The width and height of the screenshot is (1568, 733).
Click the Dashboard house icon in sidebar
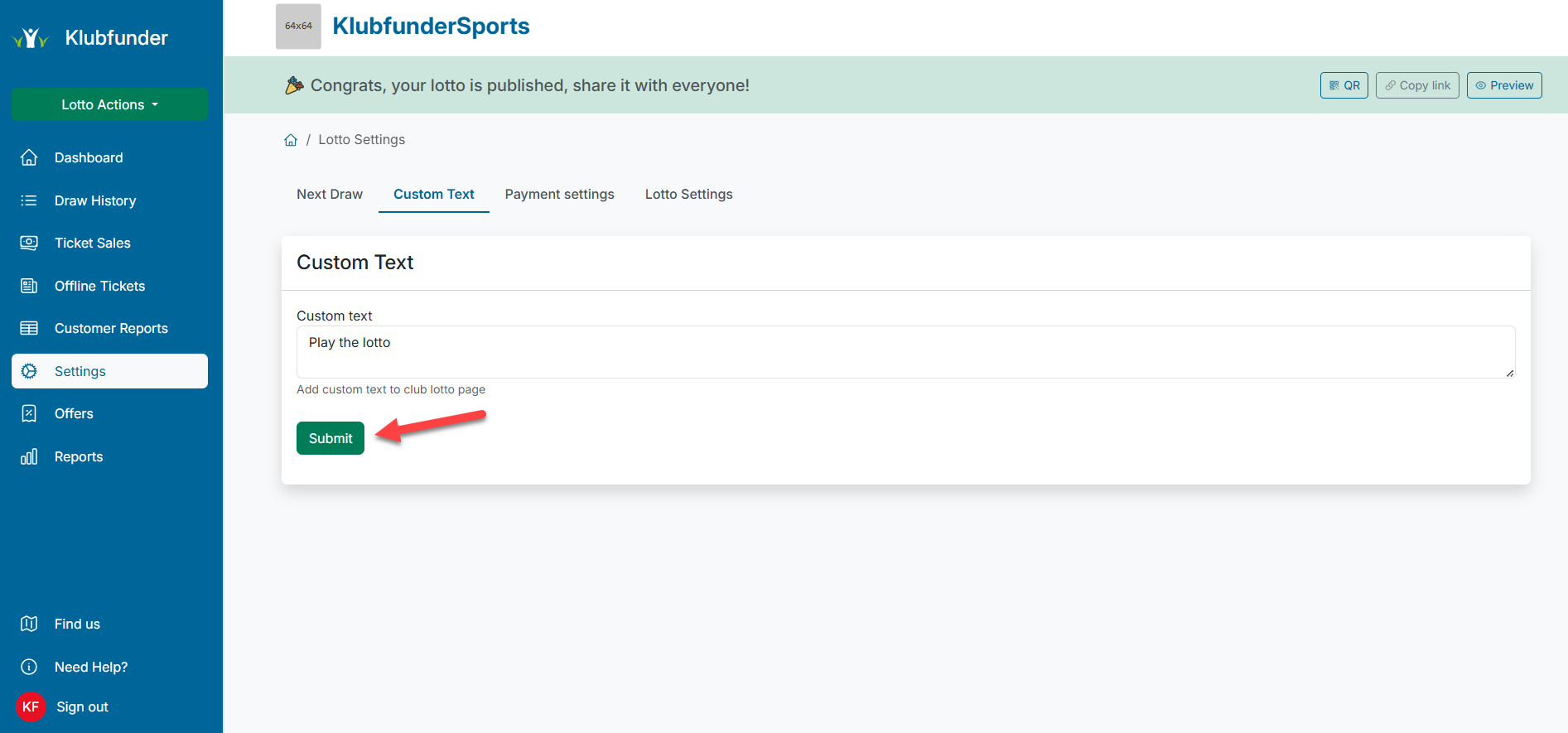(x=29, y=157)
